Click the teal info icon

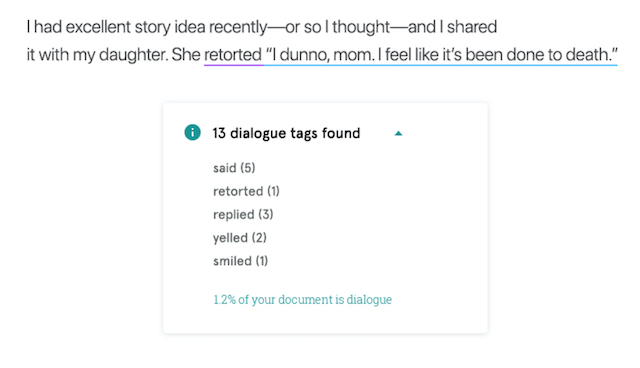(192, 132)
